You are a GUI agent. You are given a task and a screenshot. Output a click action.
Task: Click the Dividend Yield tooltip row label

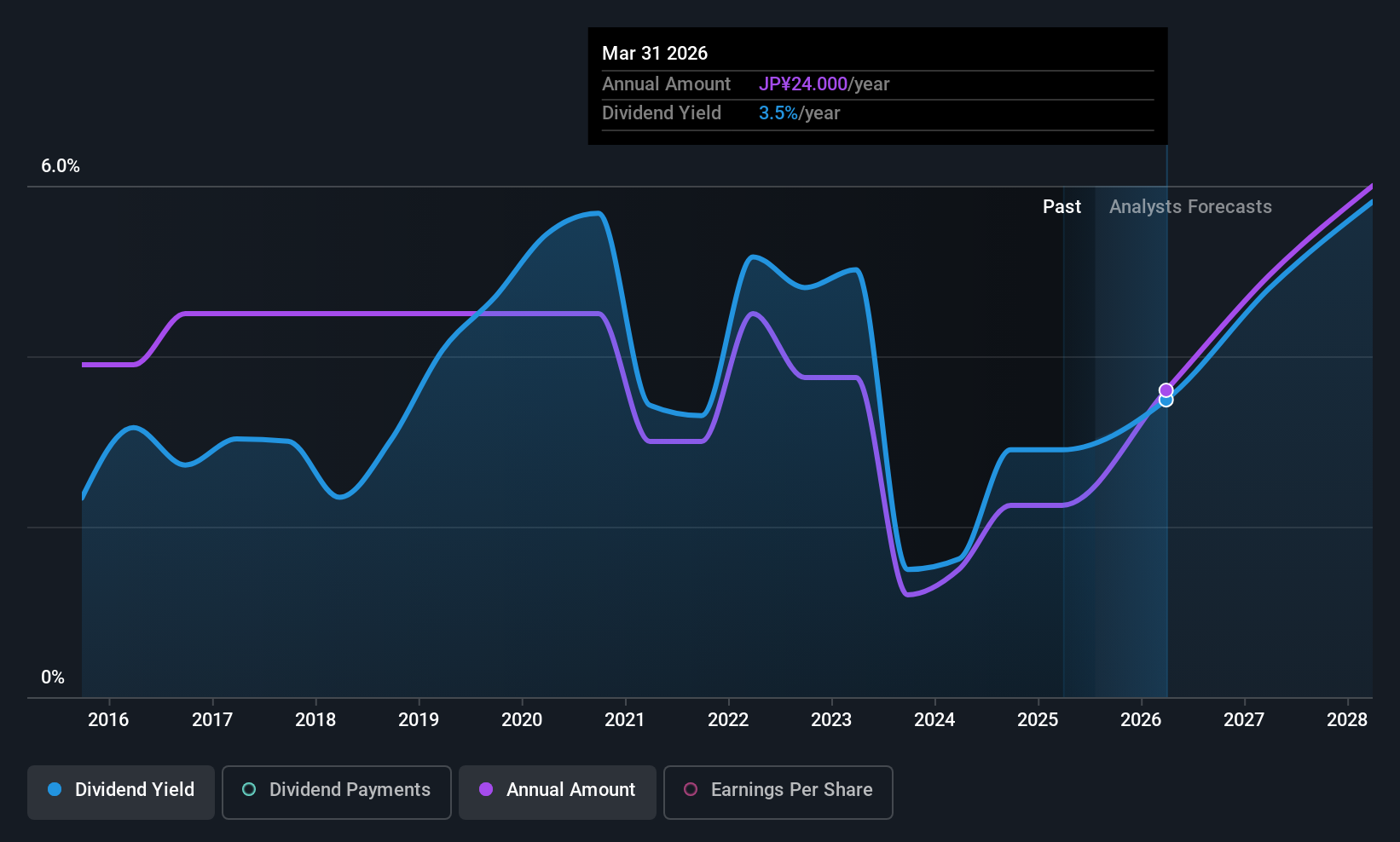662,112
